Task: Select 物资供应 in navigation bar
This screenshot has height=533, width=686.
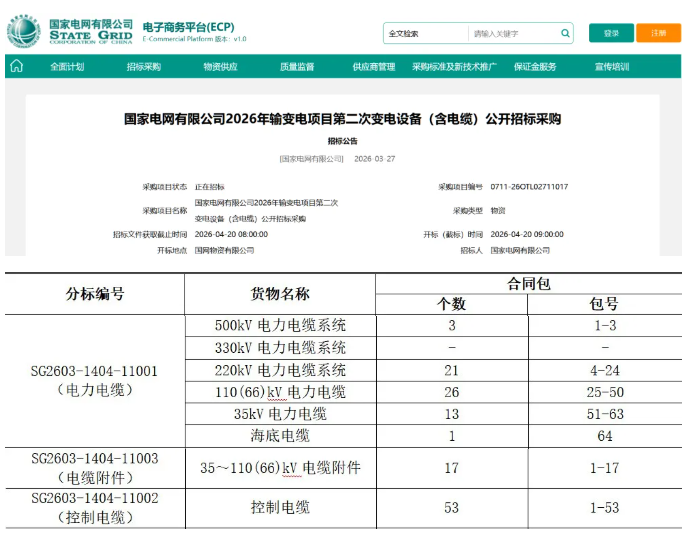Action: 220,67
